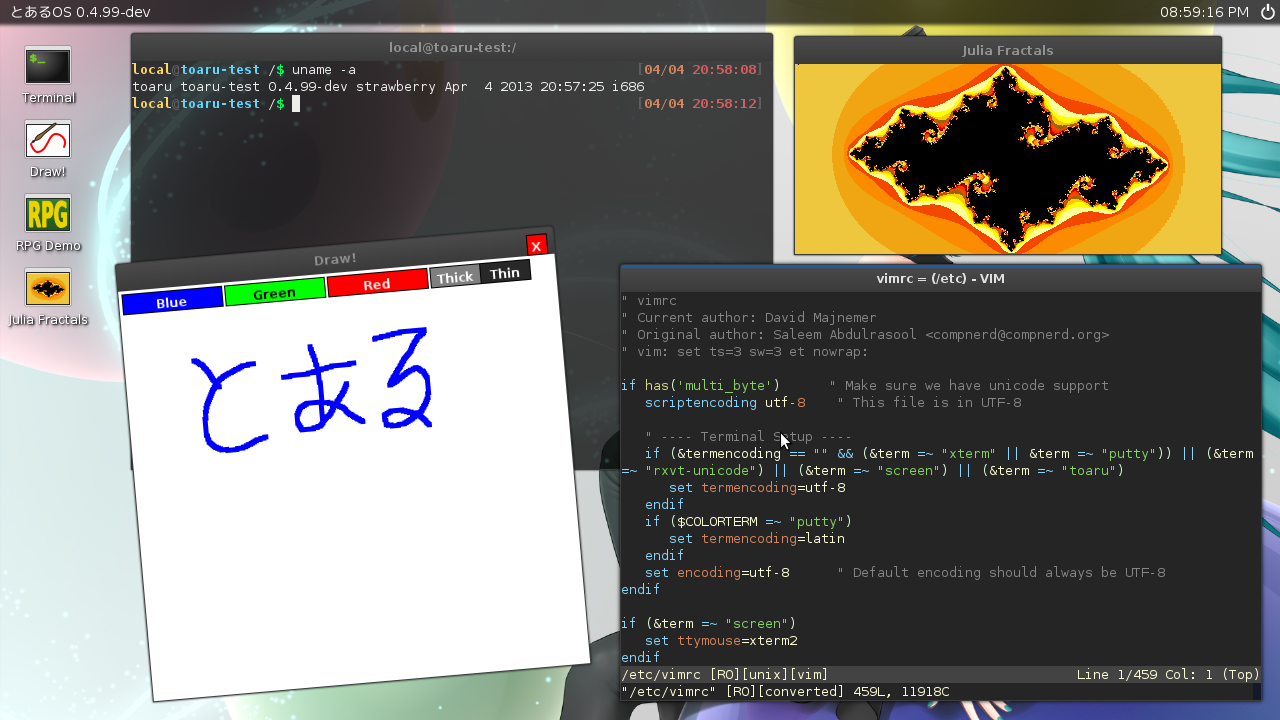Click the blue hand-drawn characters on canvas
1280x720 pixels.
(x=313, y=389)
